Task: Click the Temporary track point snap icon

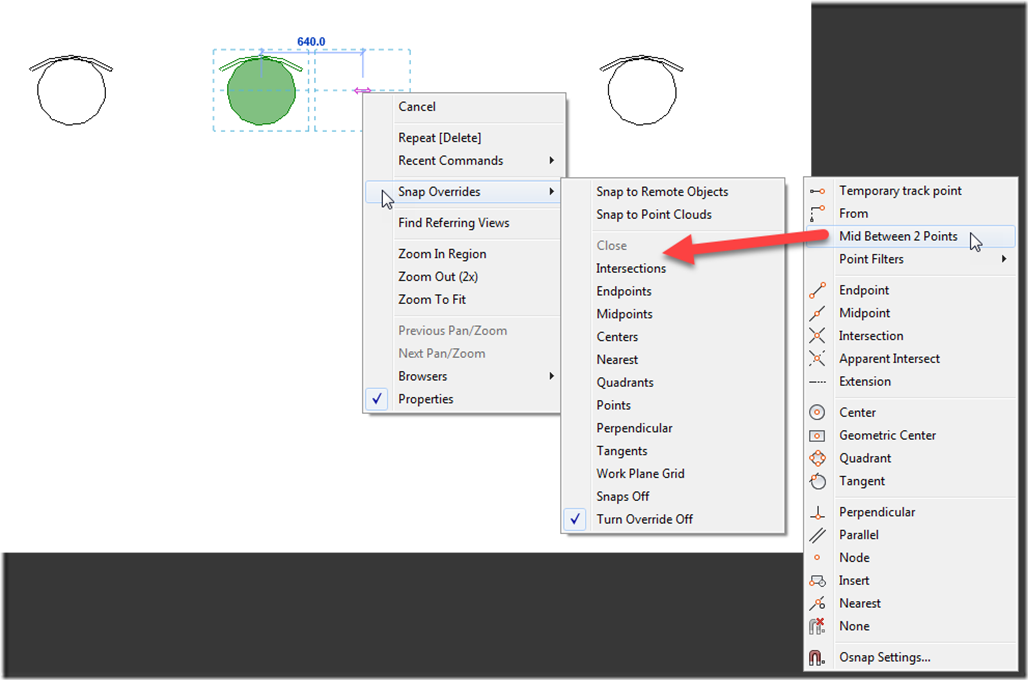Action: pos(818,191)
